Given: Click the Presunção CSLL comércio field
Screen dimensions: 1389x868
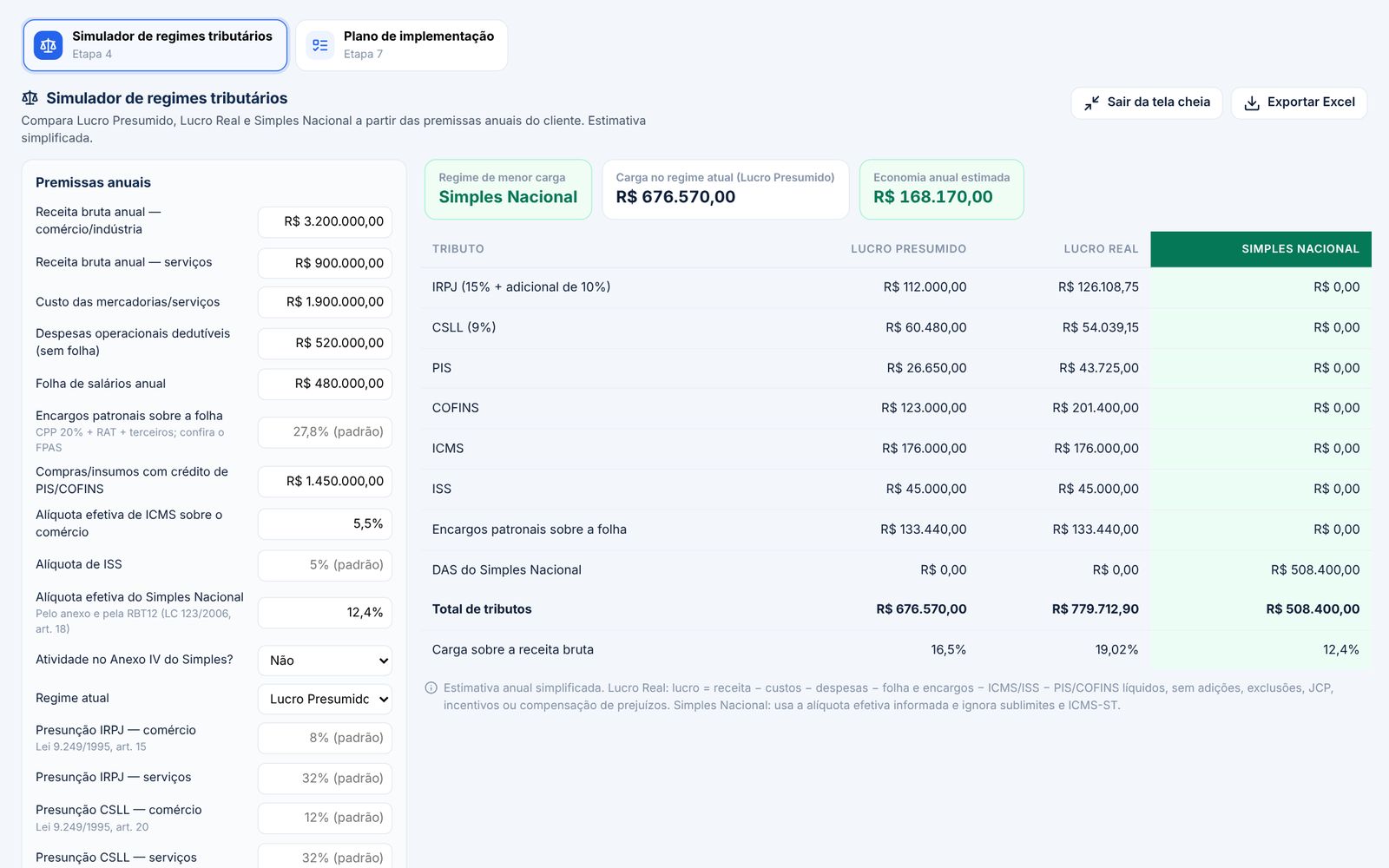Looking at the screenshot, I should (325, 818).
